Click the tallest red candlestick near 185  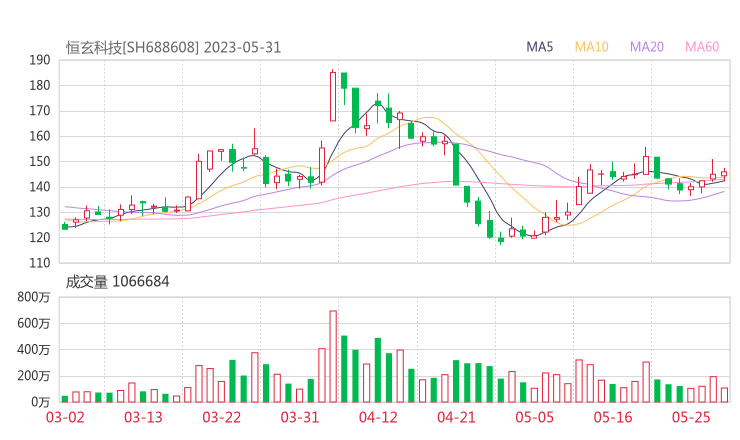pos(333,96)
